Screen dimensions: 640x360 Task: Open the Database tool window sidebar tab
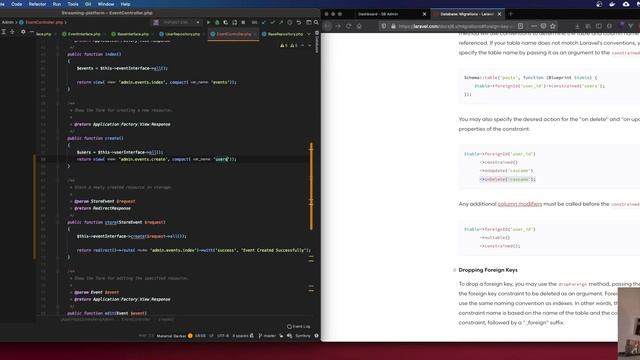(317, 41)
